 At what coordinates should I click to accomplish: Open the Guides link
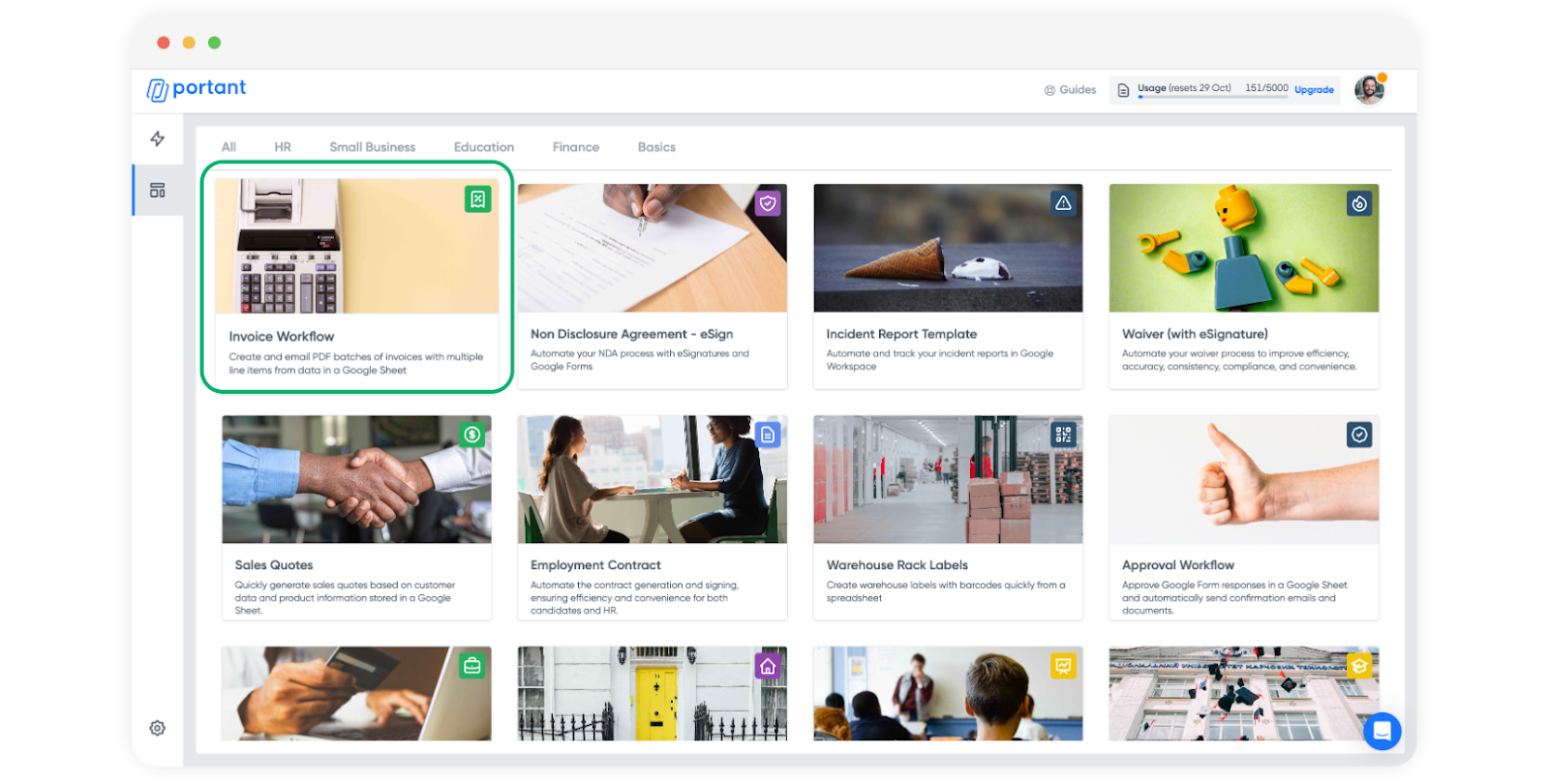(1070, 90)
